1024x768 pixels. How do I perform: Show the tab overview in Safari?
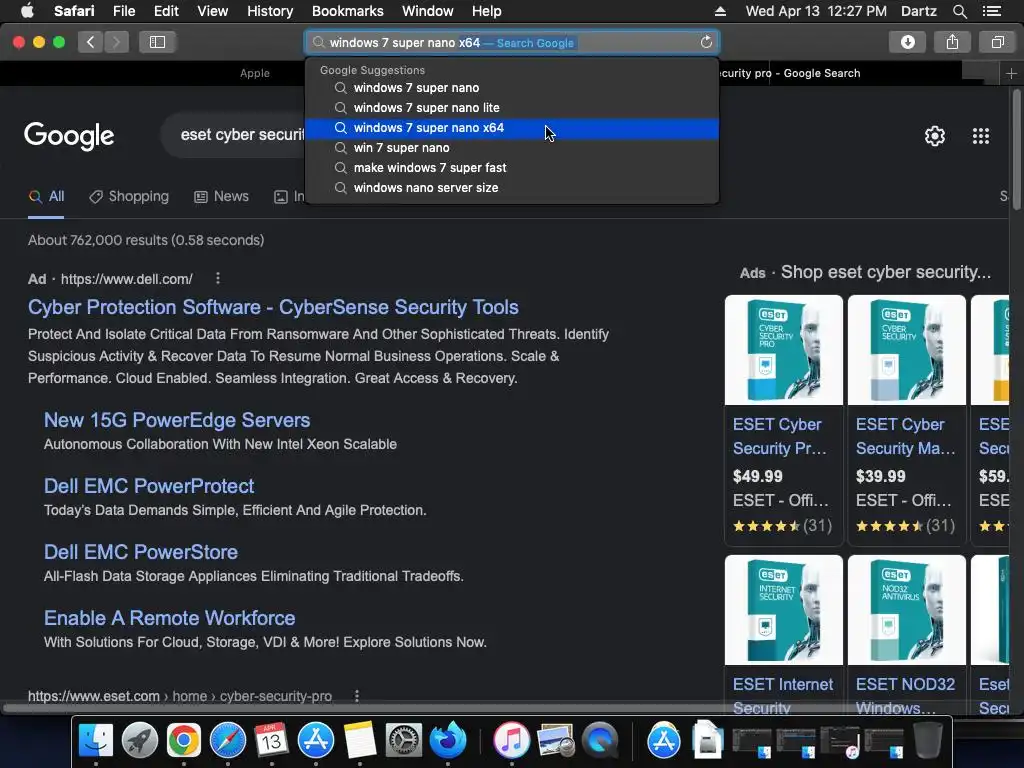click(997, 42)
